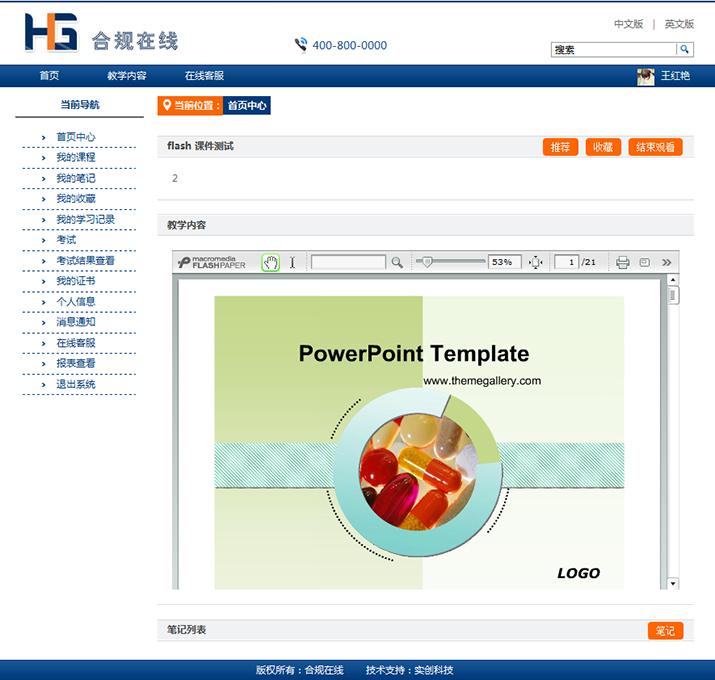Click the document scrollbar down arrow

pyautogui.click(x=673, y=583)
